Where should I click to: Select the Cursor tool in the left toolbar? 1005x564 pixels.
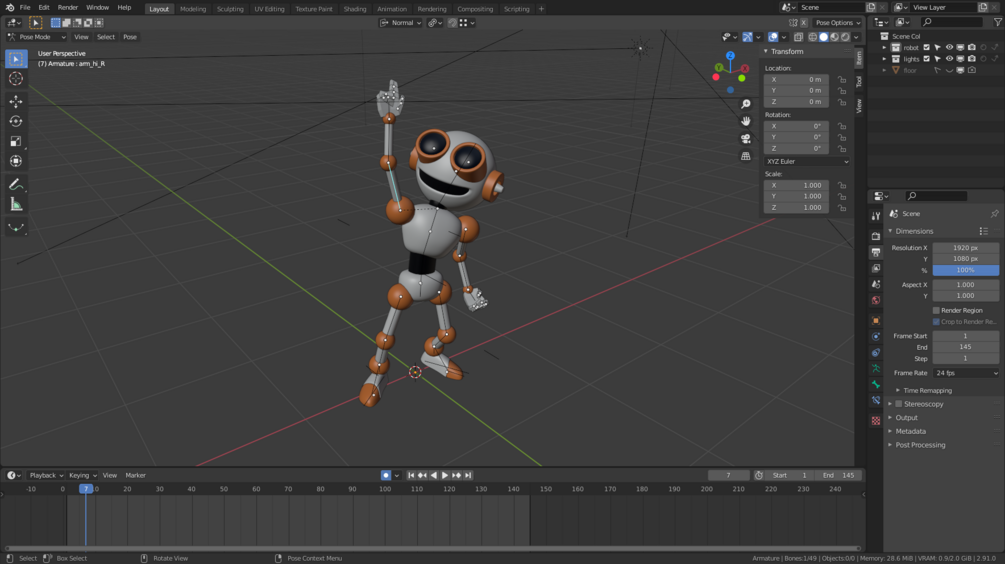[16, 79]
